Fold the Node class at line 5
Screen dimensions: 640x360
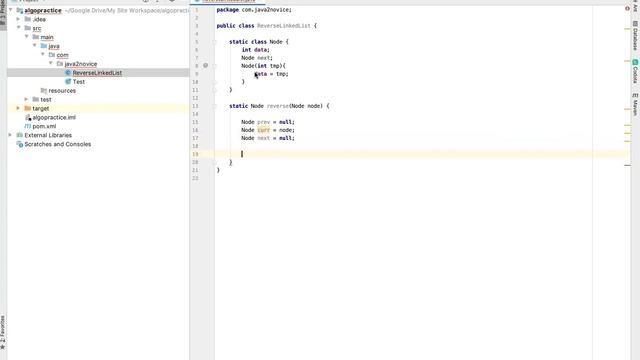tap(214, 42)
